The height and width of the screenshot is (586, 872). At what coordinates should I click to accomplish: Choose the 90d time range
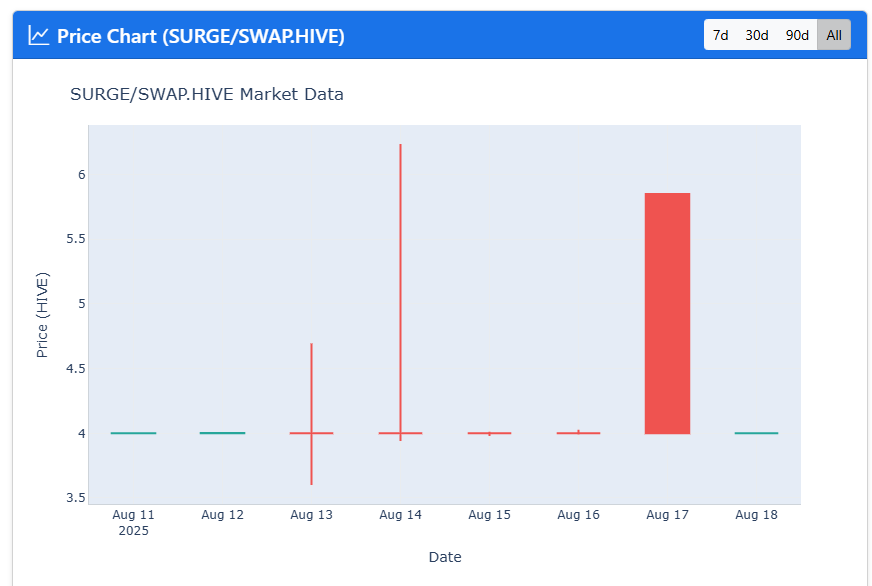(797, 35)
